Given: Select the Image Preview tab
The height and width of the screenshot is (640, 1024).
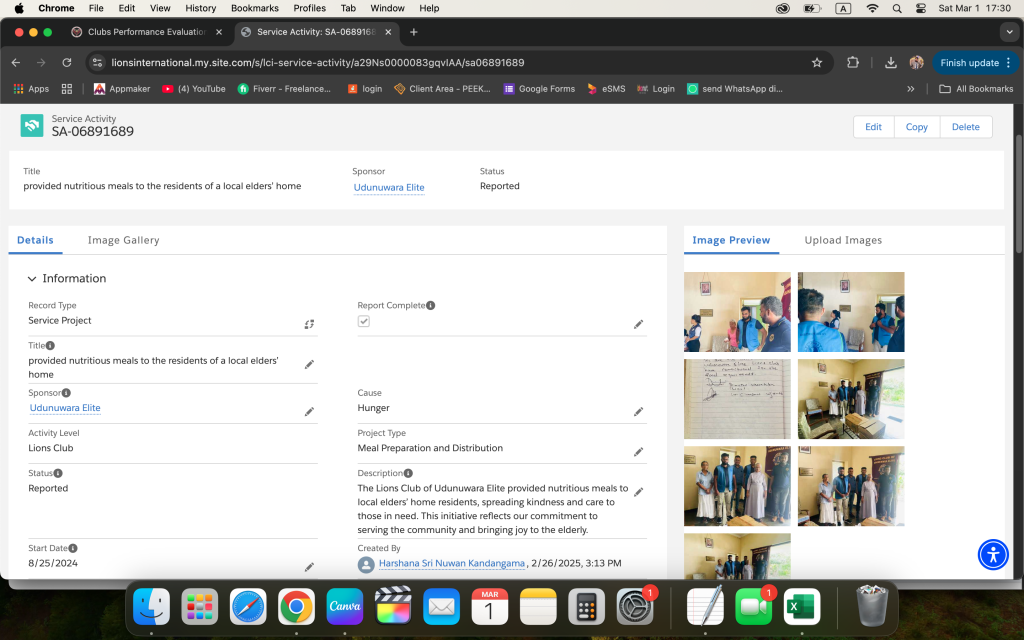Looking at the screenshot, I should pyautogui.click(x=731, y=240).
